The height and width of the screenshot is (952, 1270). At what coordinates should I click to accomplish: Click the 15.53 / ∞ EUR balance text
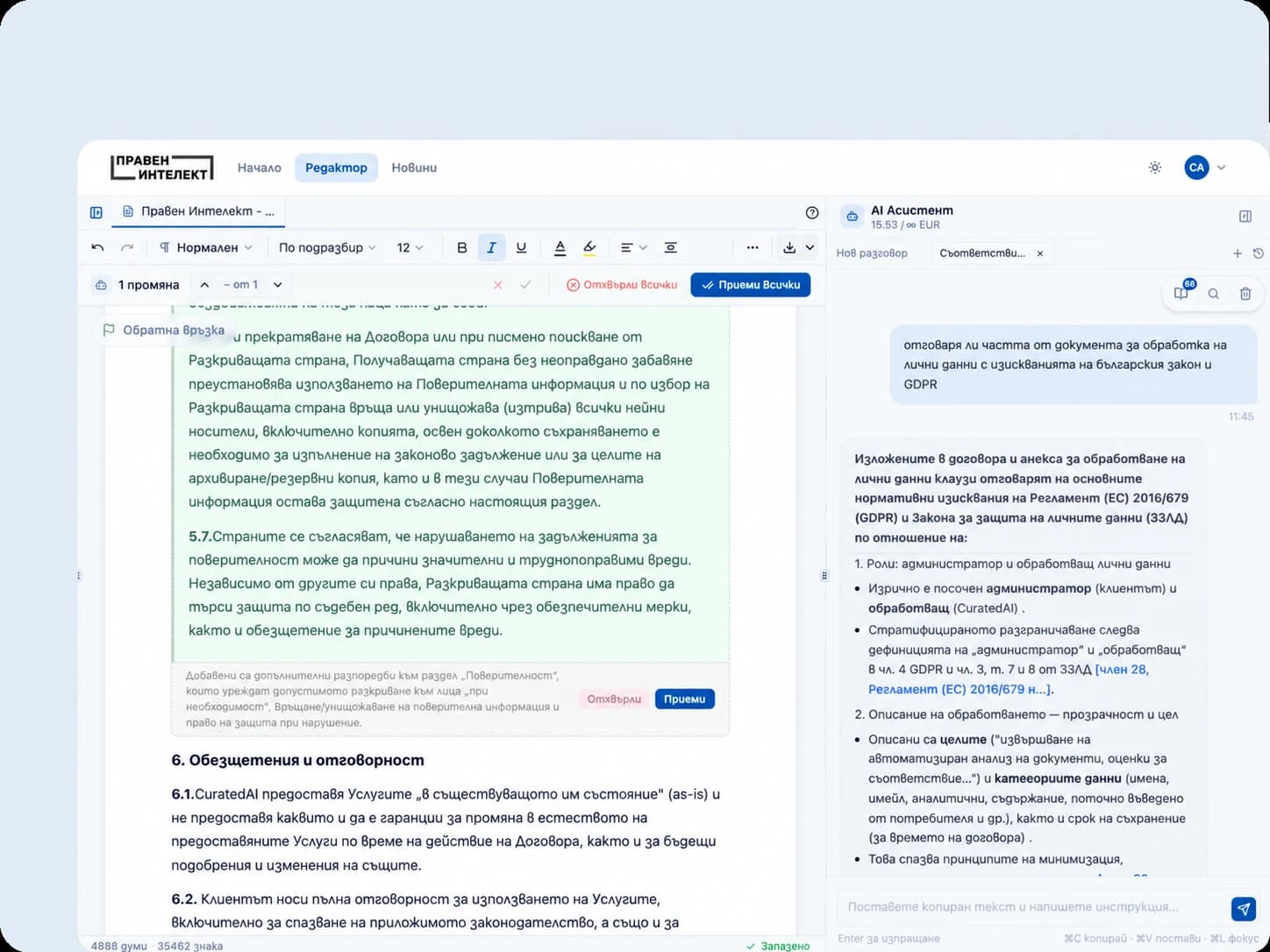pos(904,225)
